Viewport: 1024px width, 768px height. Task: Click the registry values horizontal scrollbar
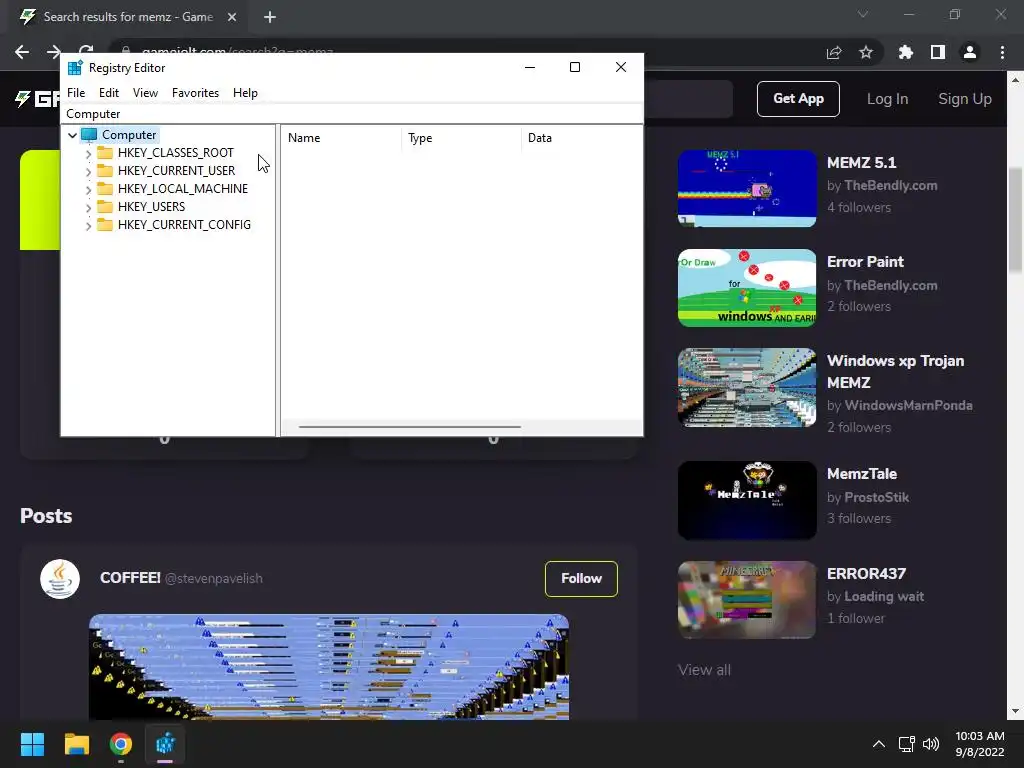pyautogui.click(x=409, y=427)
